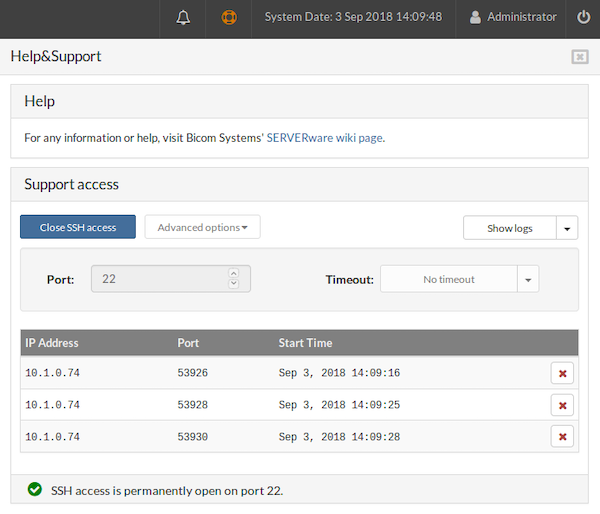Terminate the SSH session on port 53926

click(x=563, y=374)
